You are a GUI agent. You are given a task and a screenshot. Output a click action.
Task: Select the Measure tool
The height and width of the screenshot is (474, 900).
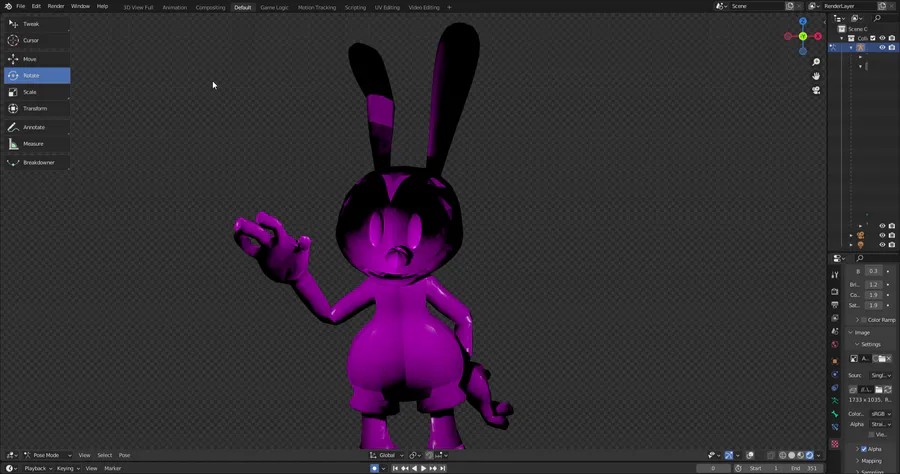pos(37,144)
